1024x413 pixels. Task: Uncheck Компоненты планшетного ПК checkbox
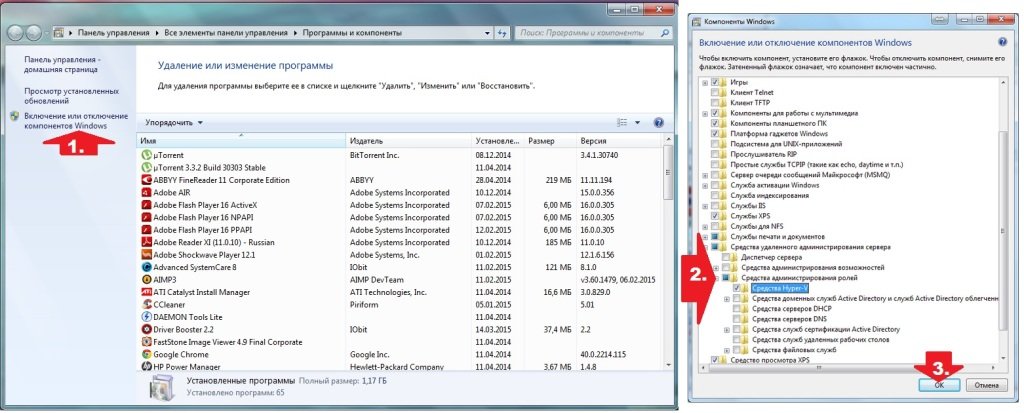(x=715, y=123)
